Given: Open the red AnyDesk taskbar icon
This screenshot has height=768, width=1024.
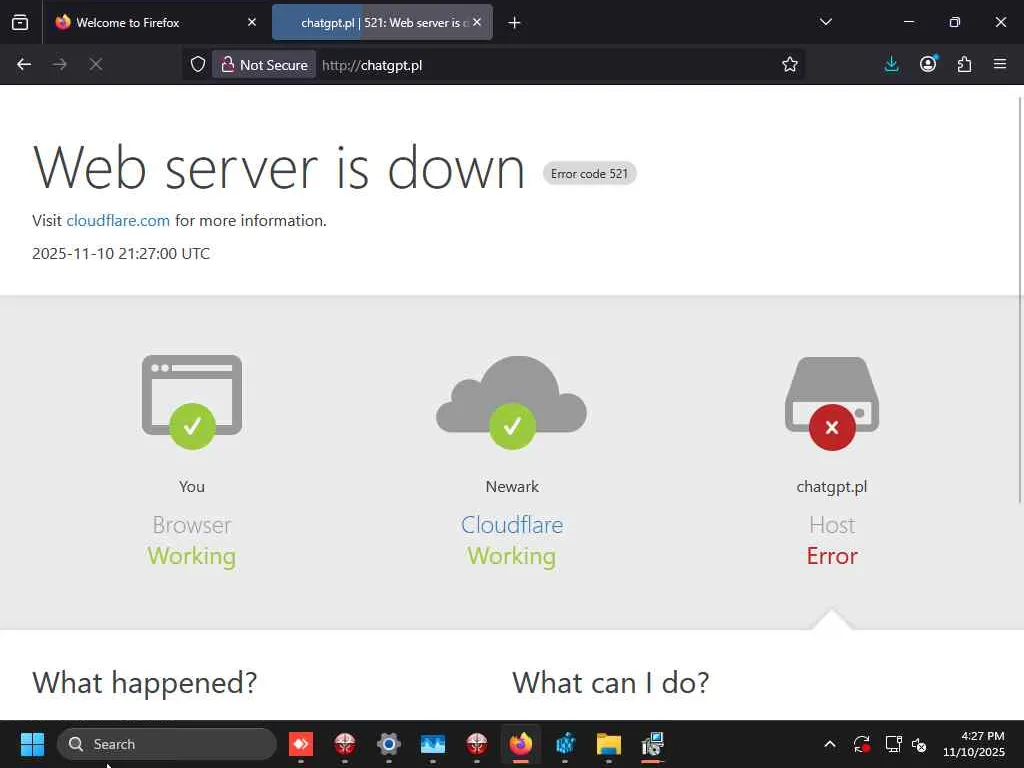Looking at the screenshot, I should [x=300, y=744].
